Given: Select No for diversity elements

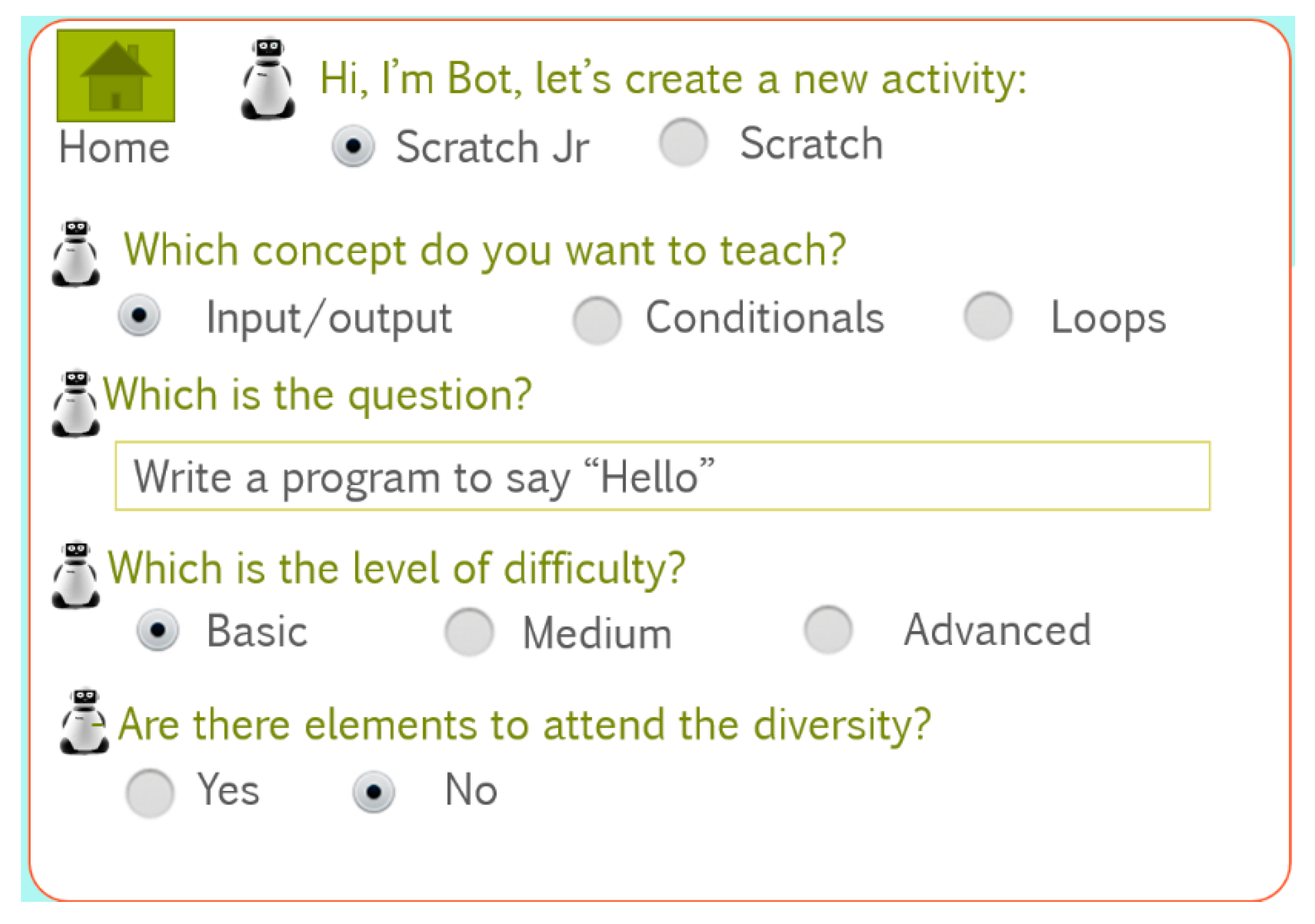Looking at the screenshot, I should coord(373,792).
